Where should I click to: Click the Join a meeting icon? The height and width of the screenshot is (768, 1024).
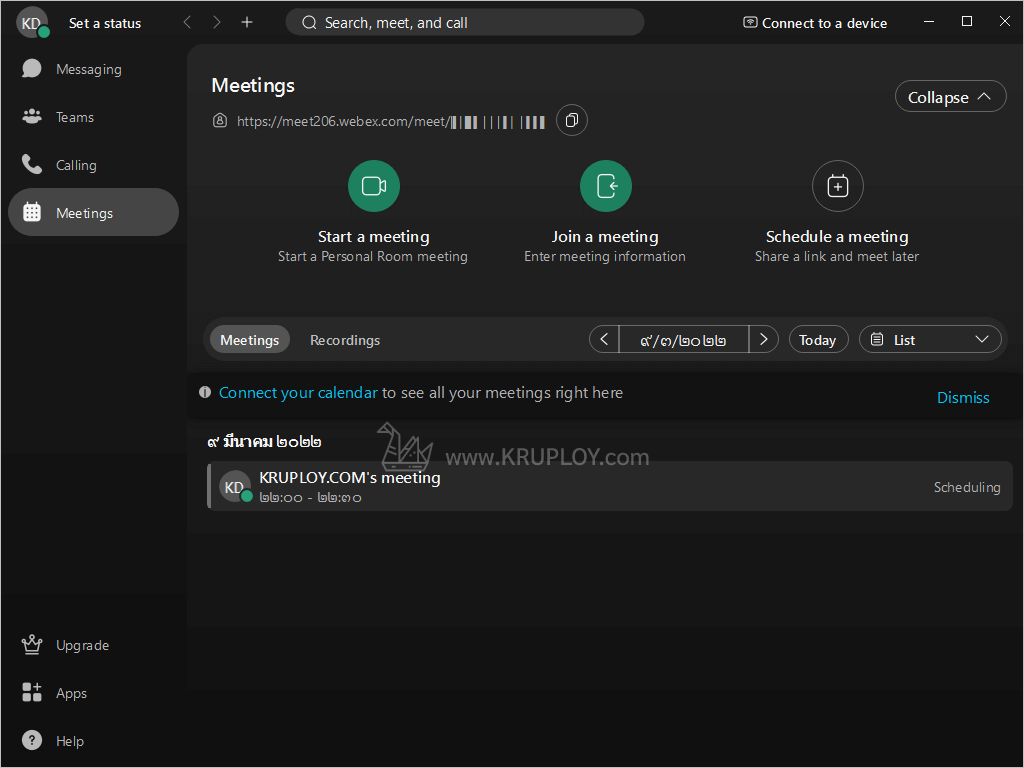click(605, 186)
